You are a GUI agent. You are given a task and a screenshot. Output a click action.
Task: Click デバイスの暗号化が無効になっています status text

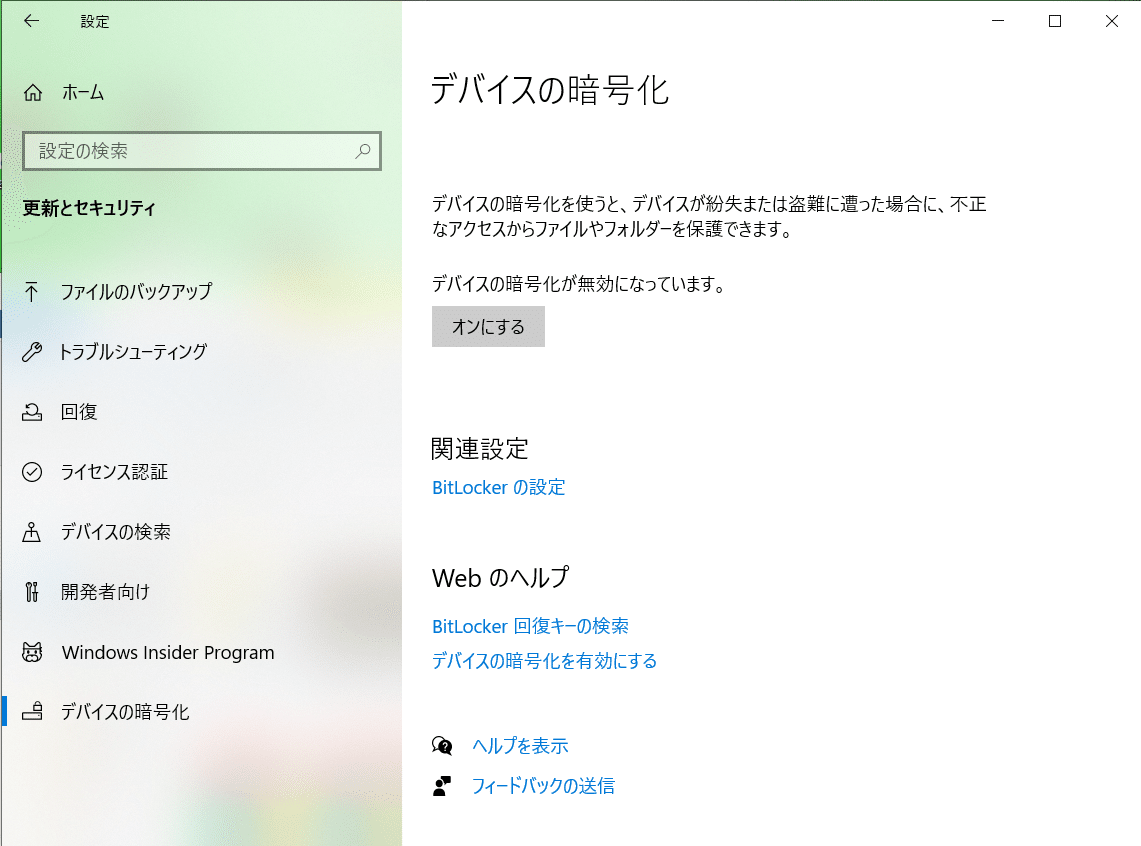tap(579, 284)
